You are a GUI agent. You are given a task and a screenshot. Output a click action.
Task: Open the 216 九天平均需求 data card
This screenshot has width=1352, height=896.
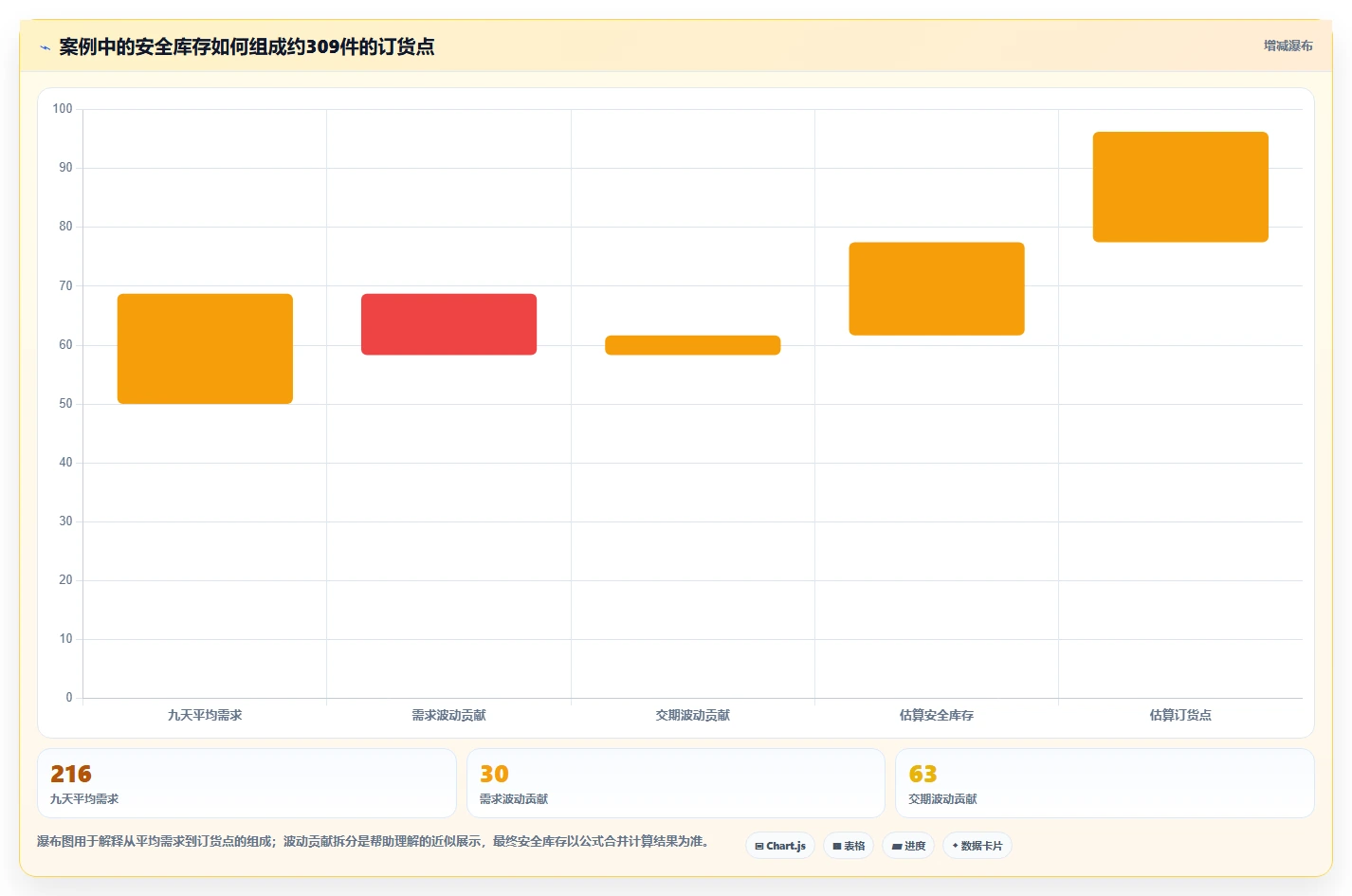point(247,783)
